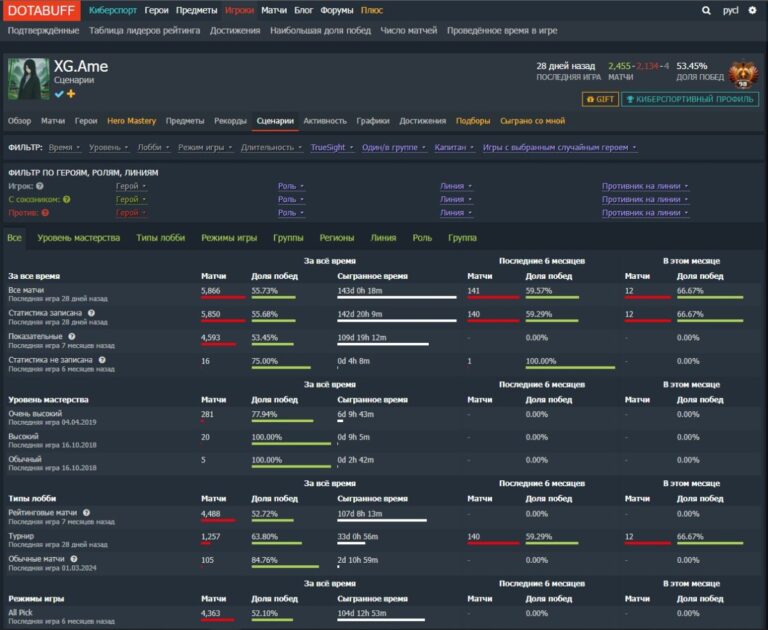The width and height of the screenshot is (768, 630).
Task: Open the TrueSight filter dropdown
Action: click(332, 147)
